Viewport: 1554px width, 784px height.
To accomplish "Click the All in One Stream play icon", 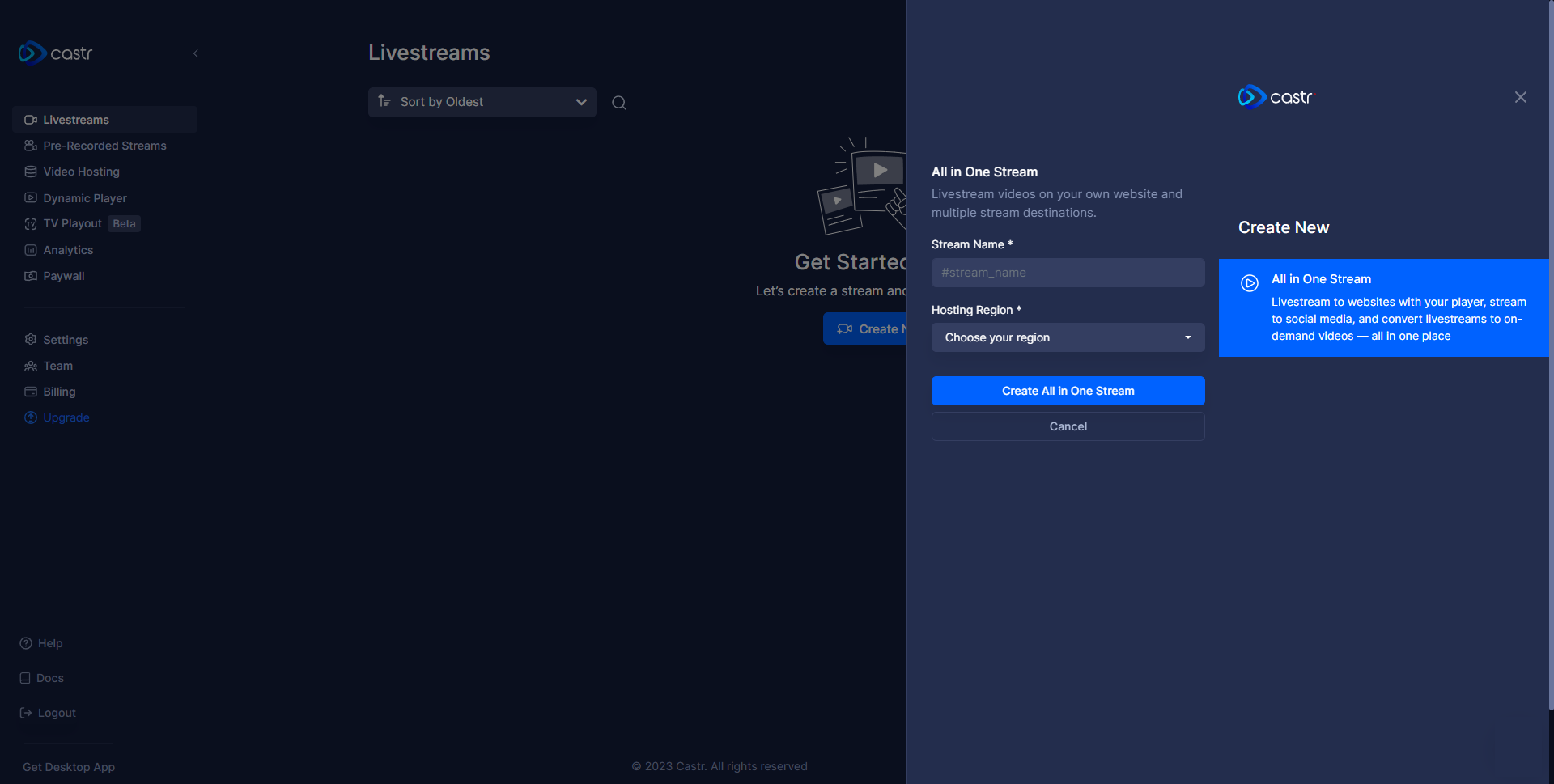I will point(1249,283).
